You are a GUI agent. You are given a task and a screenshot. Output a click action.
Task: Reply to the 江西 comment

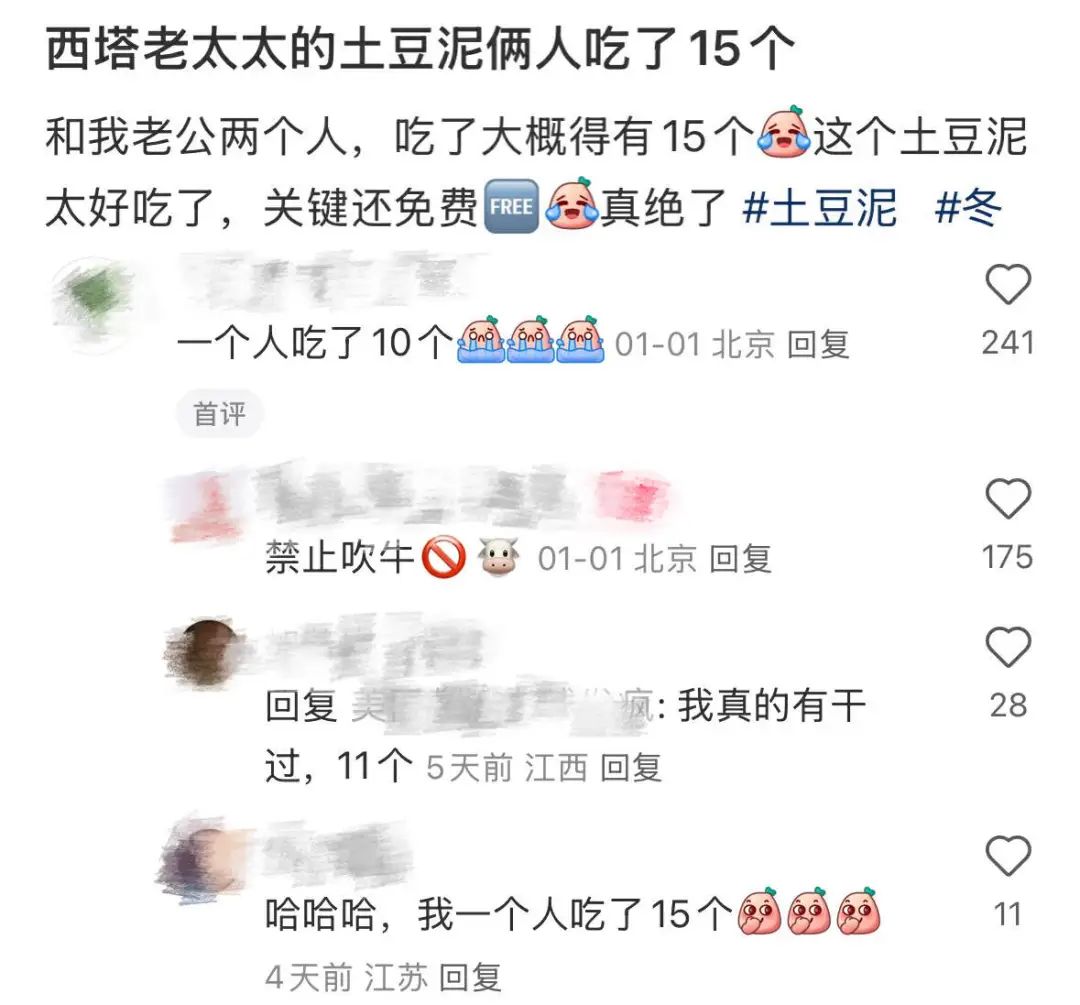click(631, 767)
